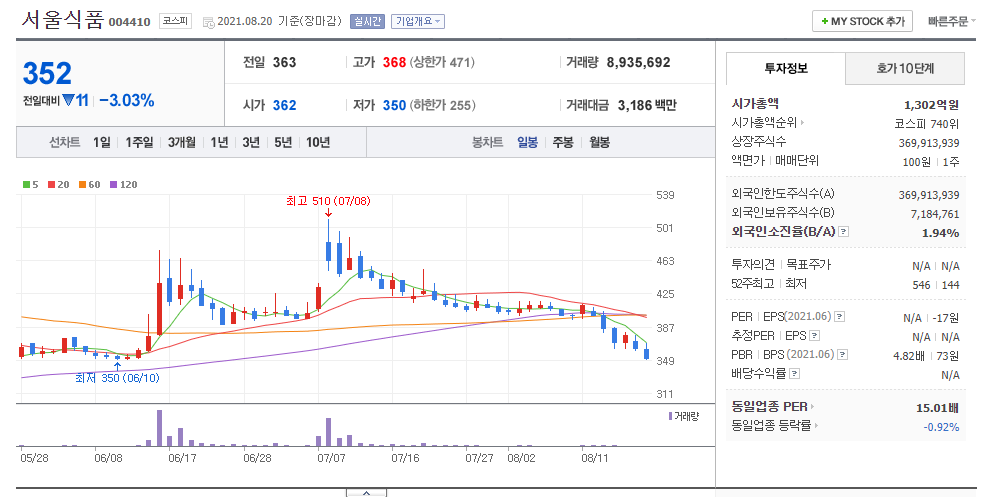
Task: Click the PBR value 4.82배
Action: pos(911,355)
